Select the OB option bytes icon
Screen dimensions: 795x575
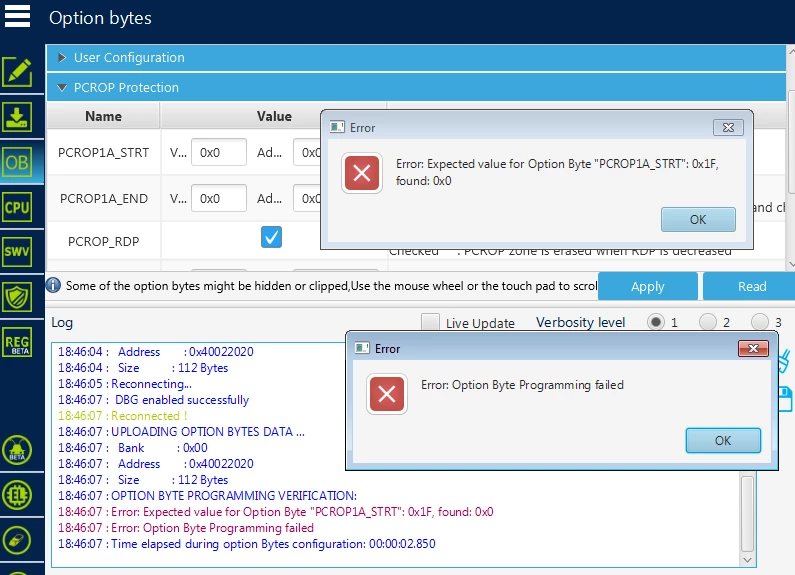[17, 162]
